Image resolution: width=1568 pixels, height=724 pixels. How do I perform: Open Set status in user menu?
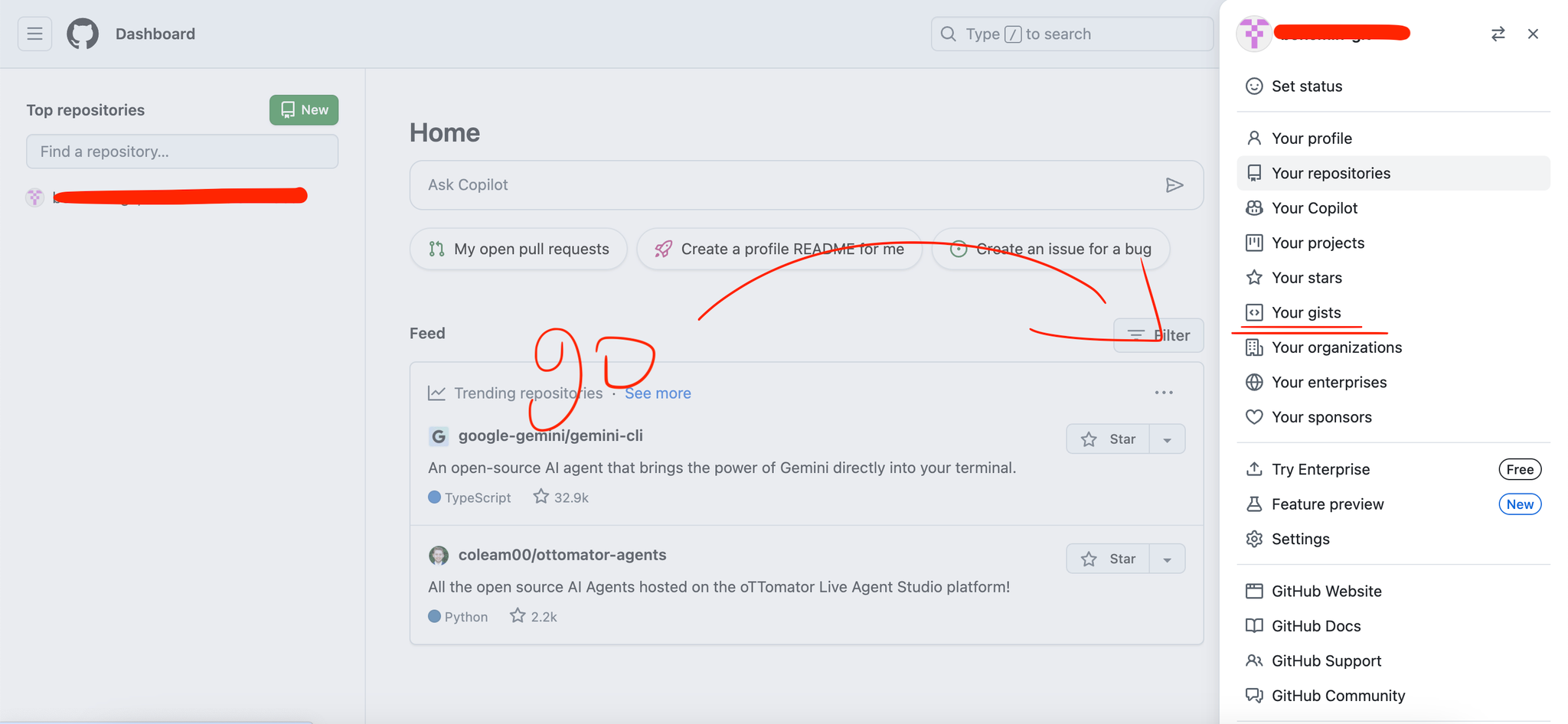click(1393, 86)
